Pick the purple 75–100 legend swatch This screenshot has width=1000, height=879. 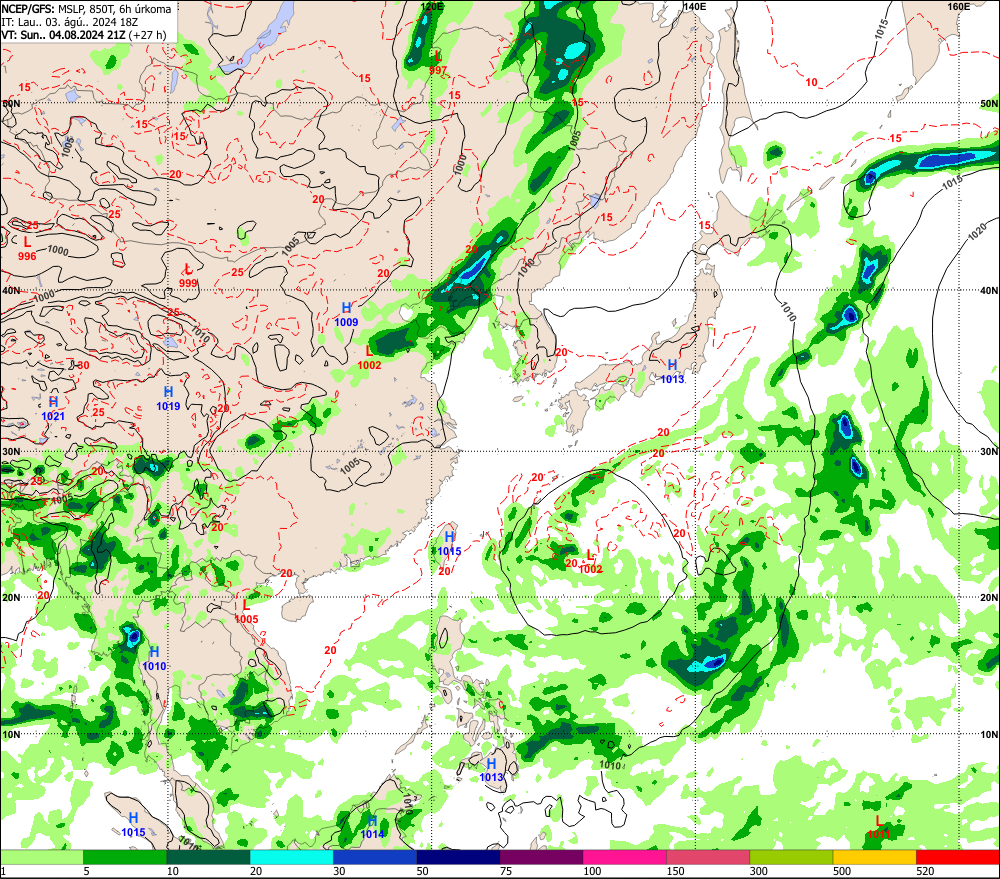pos(541,857)
